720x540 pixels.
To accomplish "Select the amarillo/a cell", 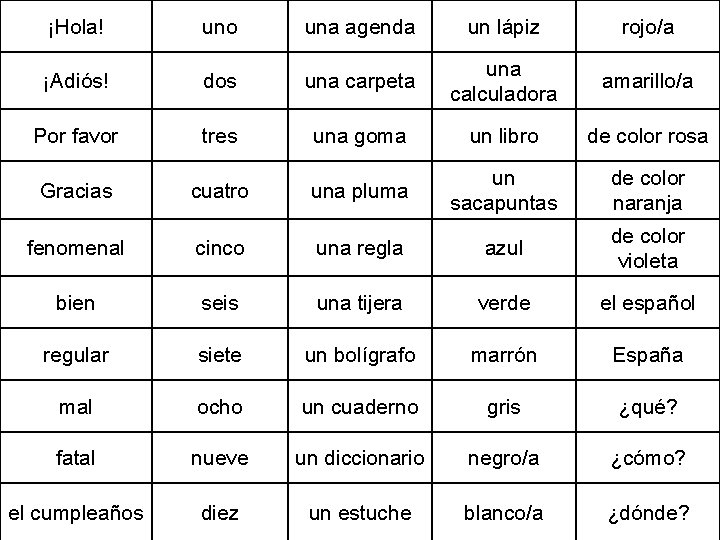I will pyautogui.click(x=648, y=81).
